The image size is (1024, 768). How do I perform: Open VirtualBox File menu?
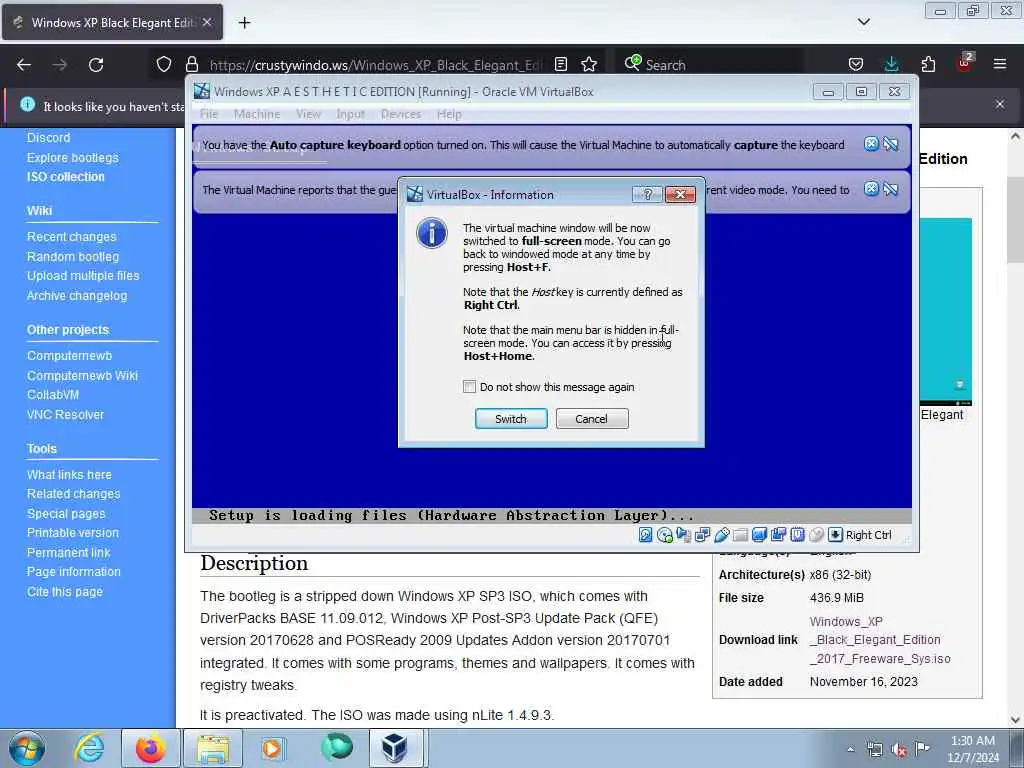coord(209,114)
